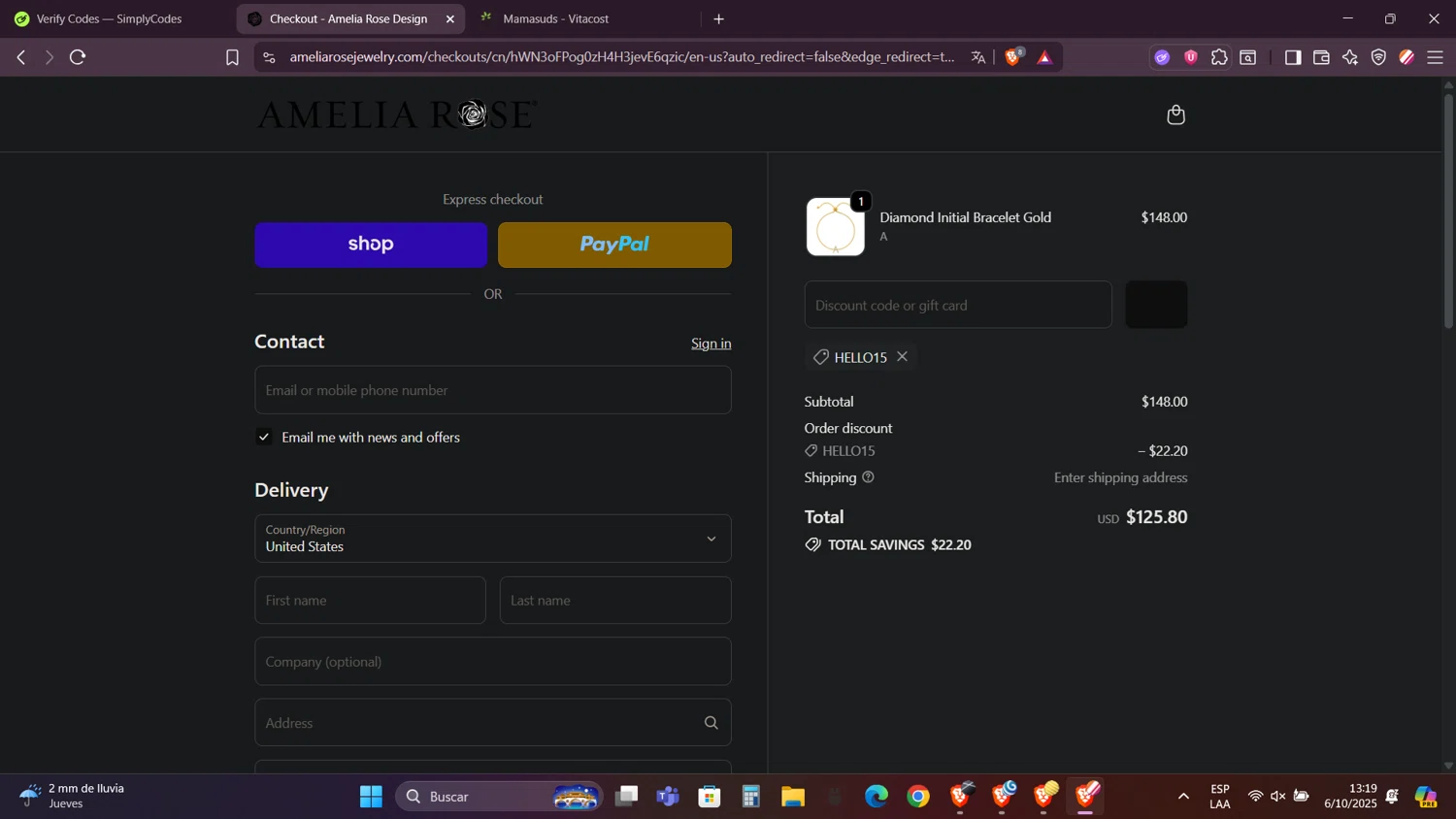Open a new browser tab

(719, 18)
